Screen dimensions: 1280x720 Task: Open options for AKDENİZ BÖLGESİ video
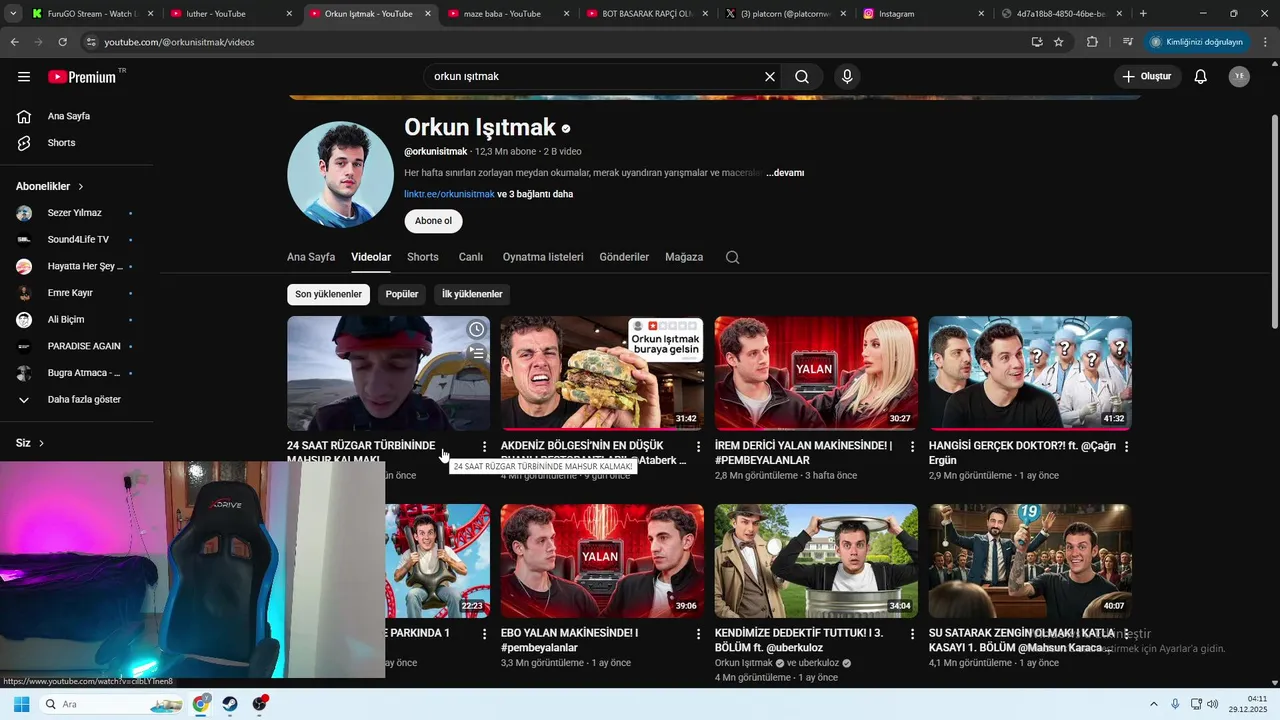tap(699, 447)
